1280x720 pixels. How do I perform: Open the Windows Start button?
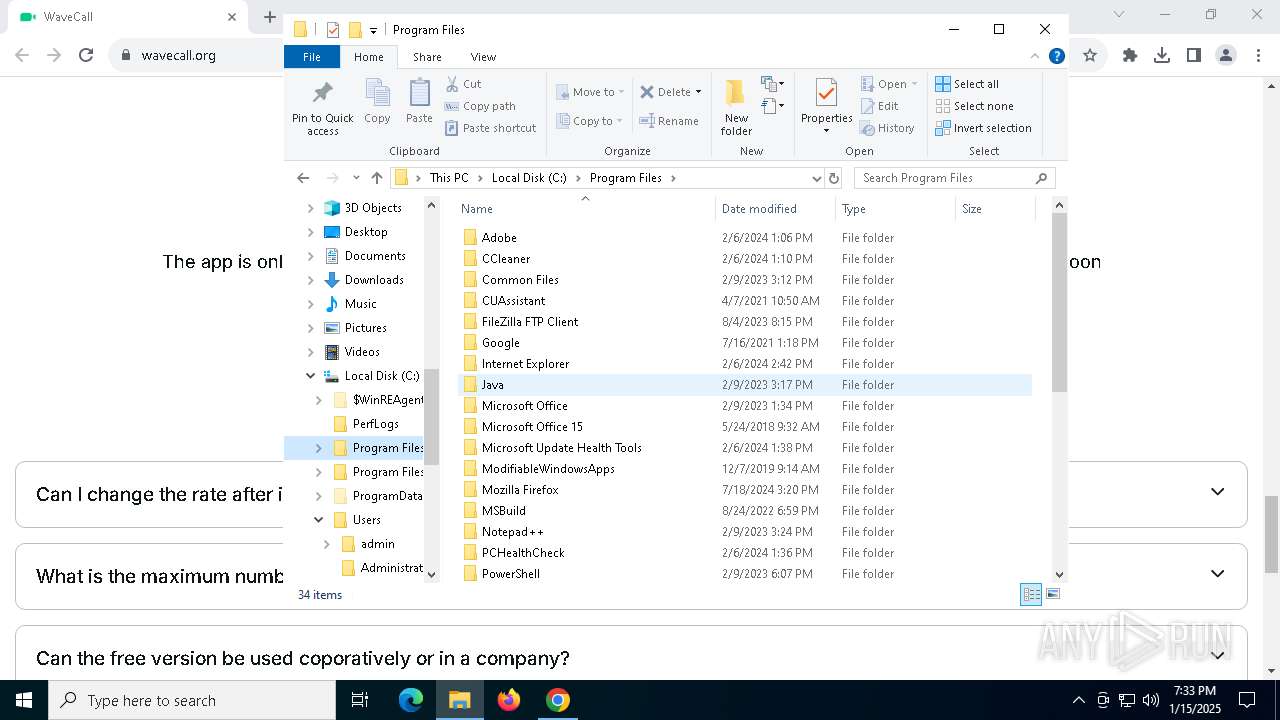click(24, 700)
